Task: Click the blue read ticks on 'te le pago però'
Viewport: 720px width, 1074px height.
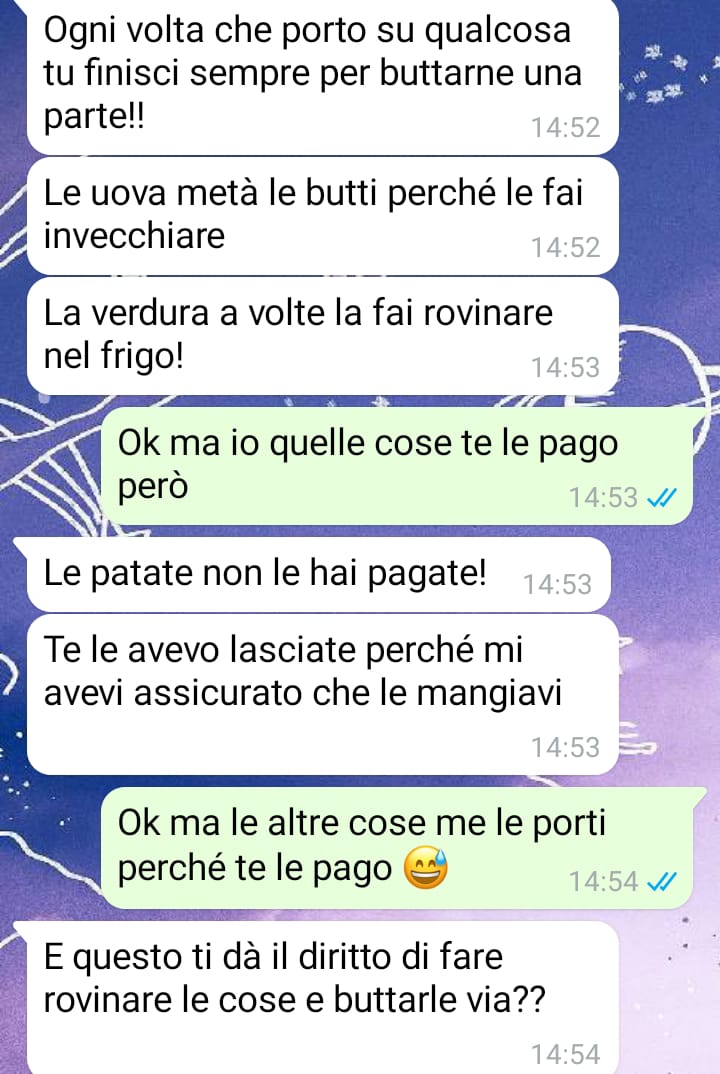Action: [x=662, y=498]
